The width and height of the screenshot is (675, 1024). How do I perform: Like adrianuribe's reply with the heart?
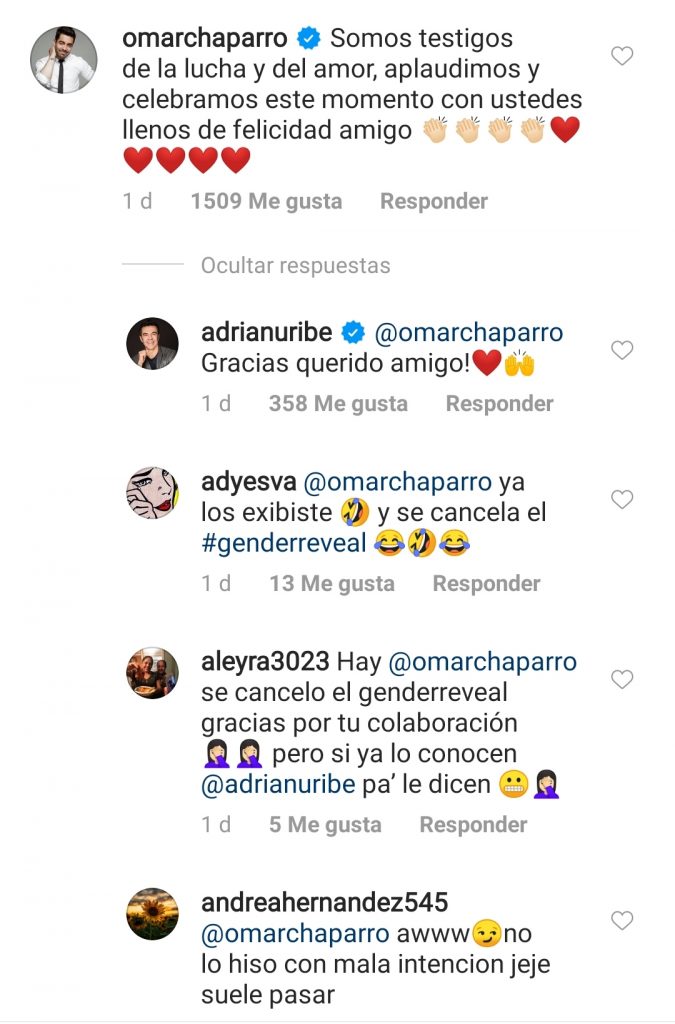622,350
